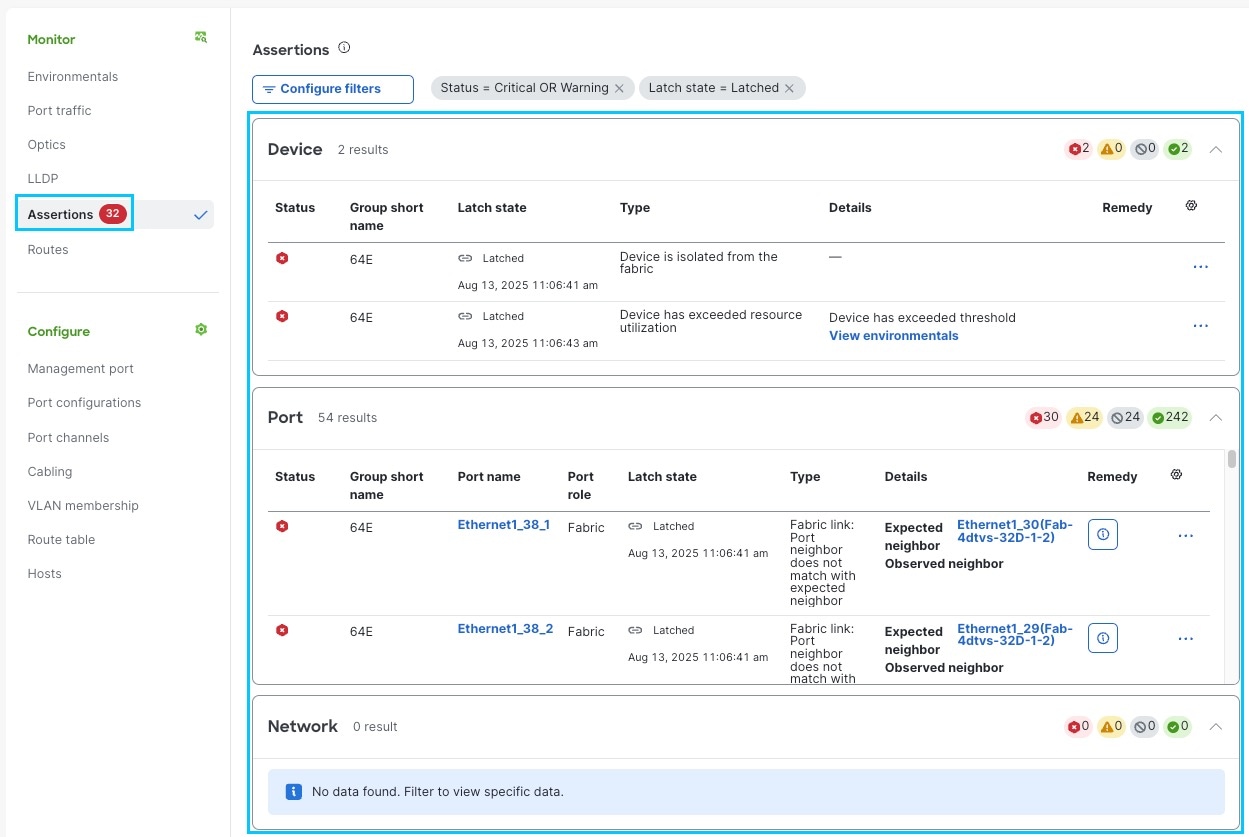The width and height of the screenshot is (1249, 837).
Task: Open Port table column settings gear
Action: pos(1176,475)
